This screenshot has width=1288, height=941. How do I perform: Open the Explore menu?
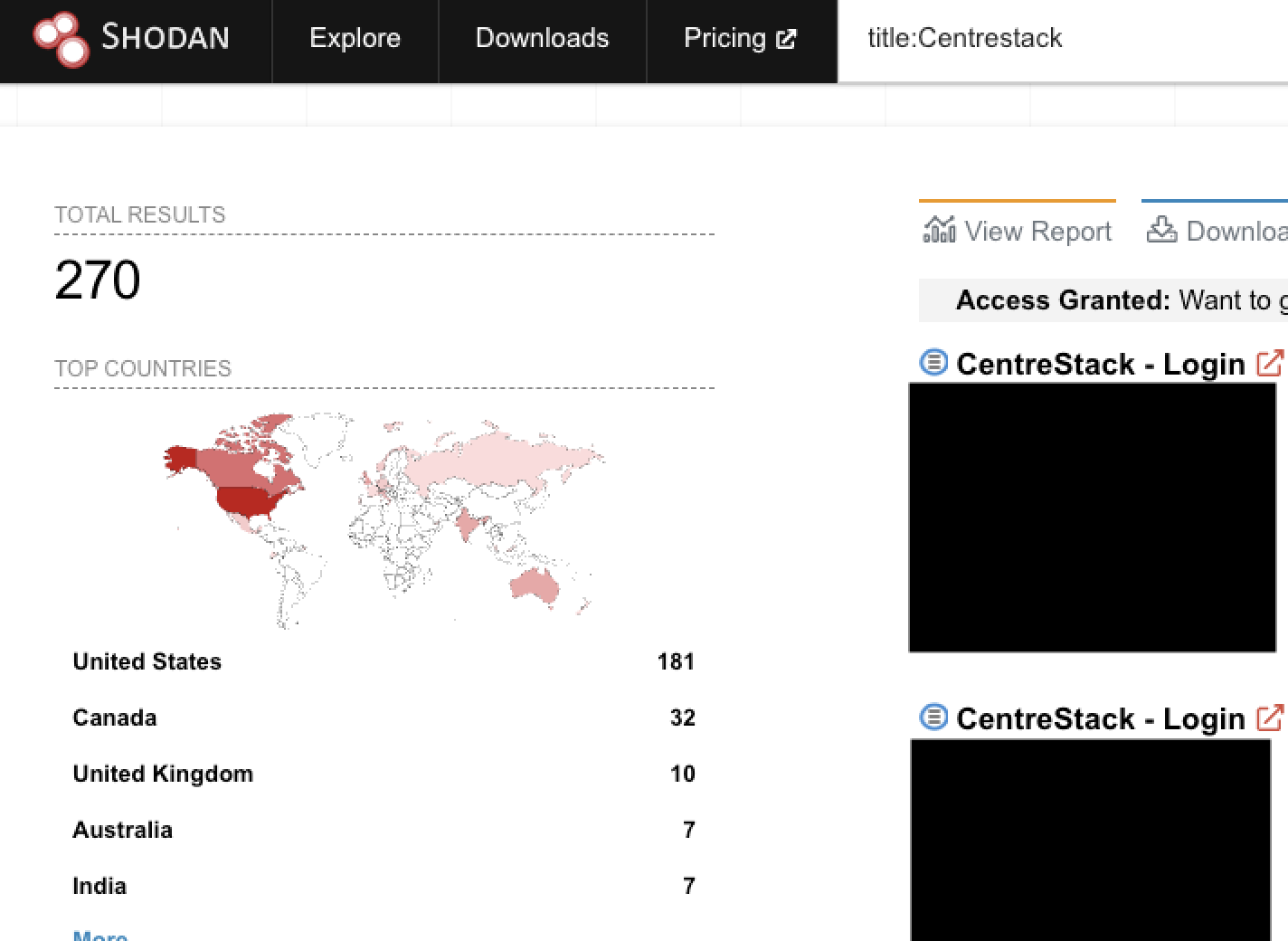355,38
